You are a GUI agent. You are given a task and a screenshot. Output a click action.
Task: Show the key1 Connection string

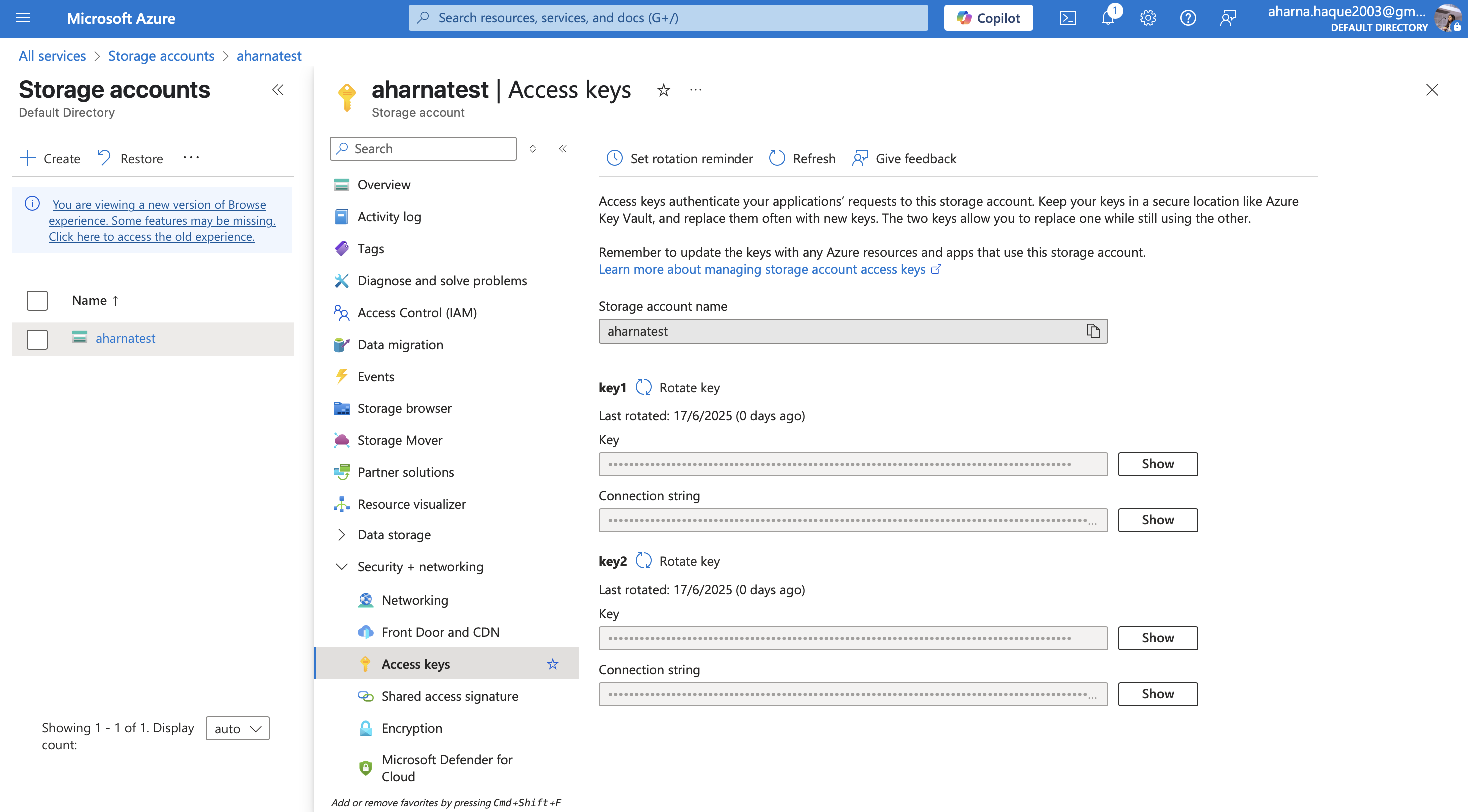(x=1157, y=520)
